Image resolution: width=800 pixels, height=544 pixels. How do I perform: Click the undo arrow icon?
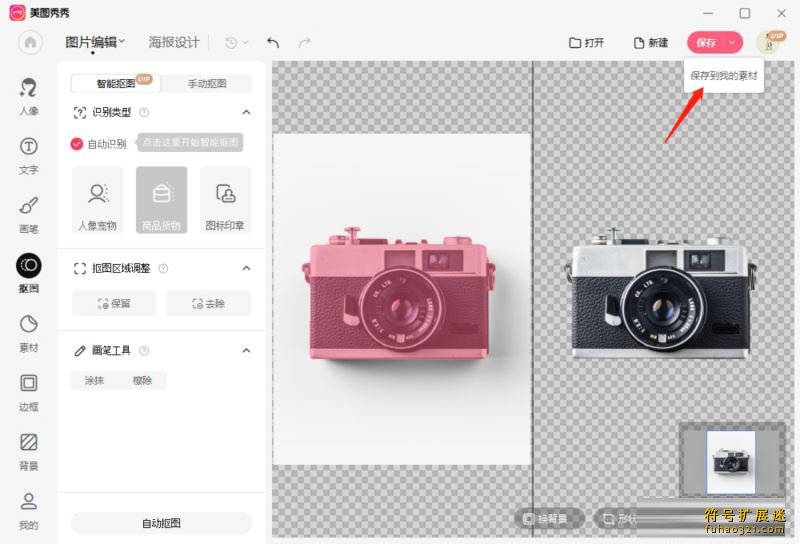point(273,43)
